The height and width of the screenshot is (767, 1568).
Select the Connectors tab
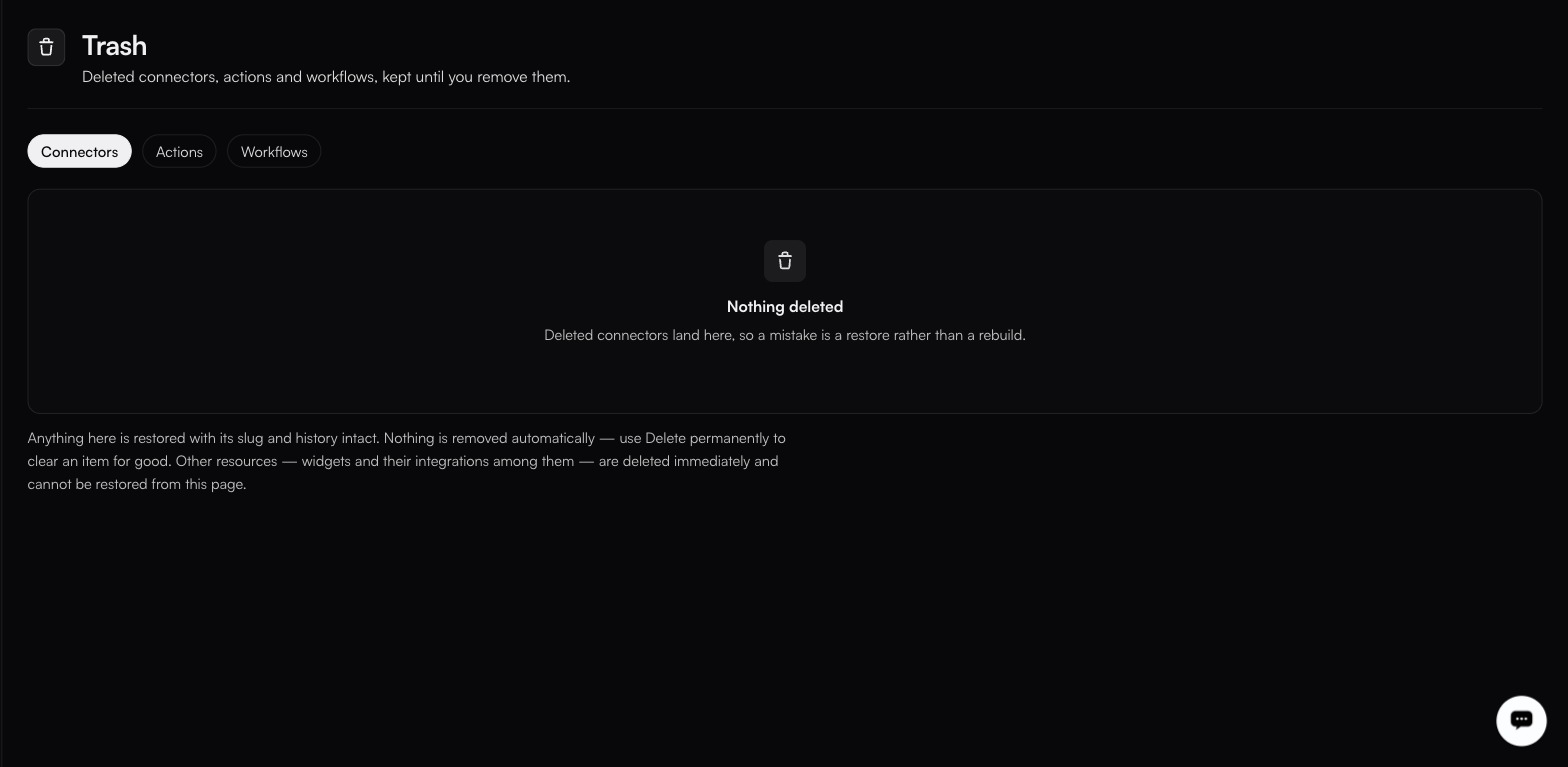(79, 151)
